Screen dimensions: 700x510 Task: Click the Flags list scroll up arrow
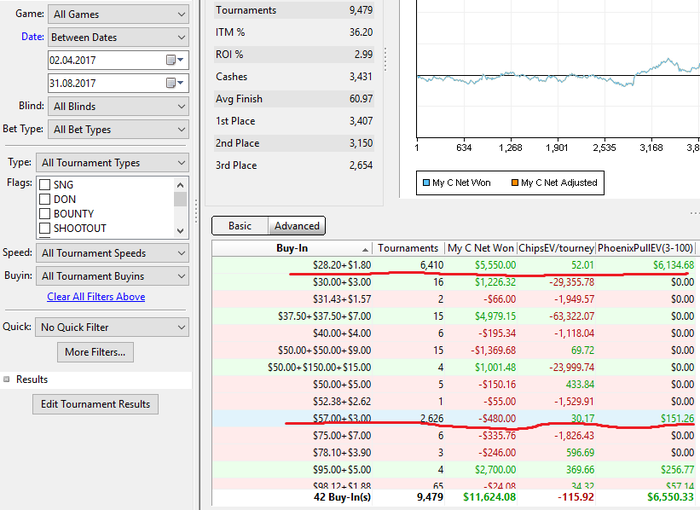tap(180, 184)
